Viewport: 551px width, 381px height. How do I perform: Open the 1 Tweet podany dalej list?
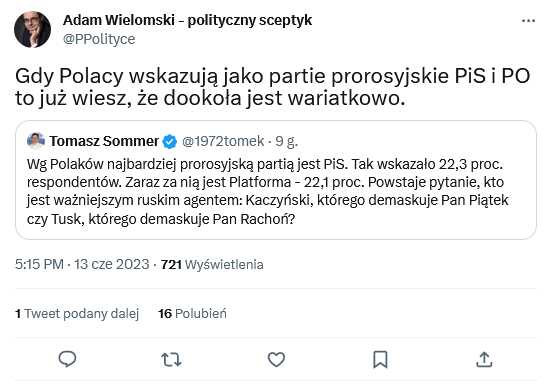[77, 314]
